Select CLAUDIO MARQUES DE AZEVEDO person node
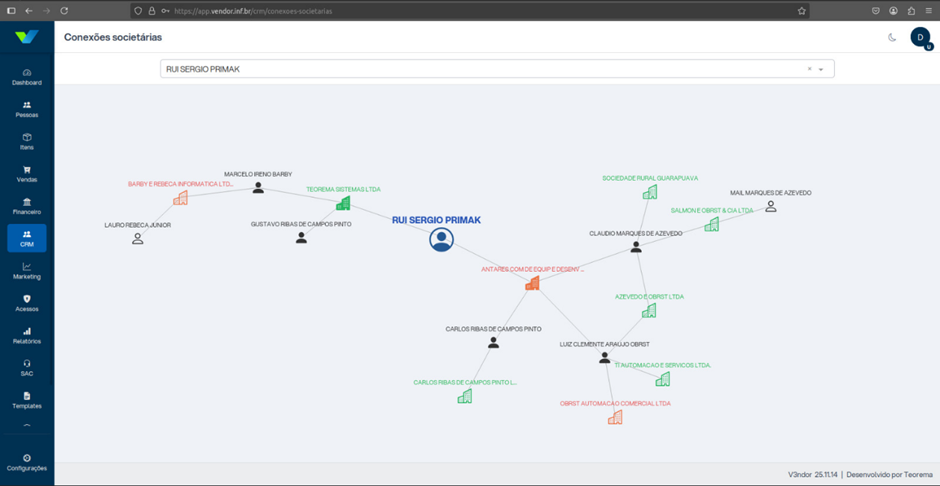 636,247
